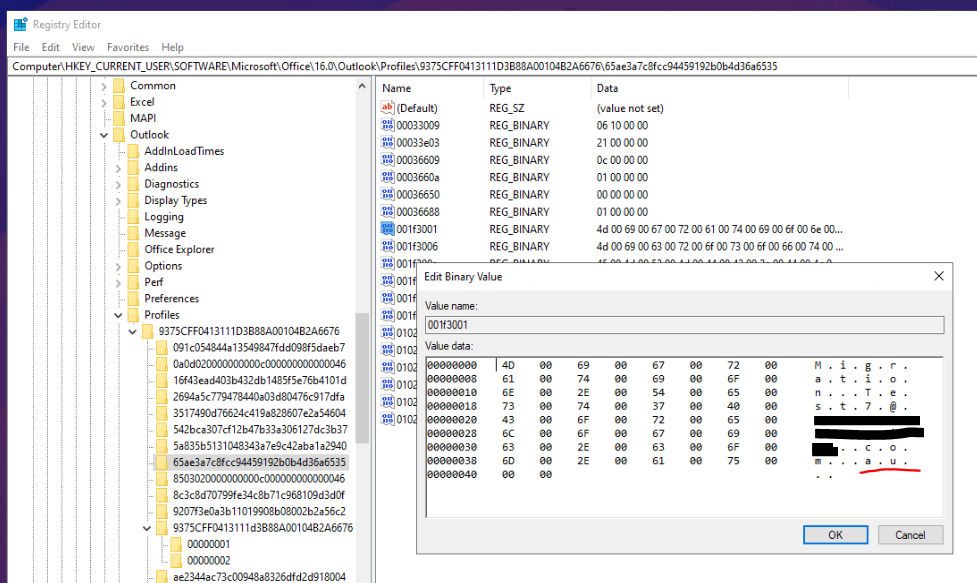Select the 3517490d76624c419a828607e2a54604 folder icon

click(x=163, y=414)
